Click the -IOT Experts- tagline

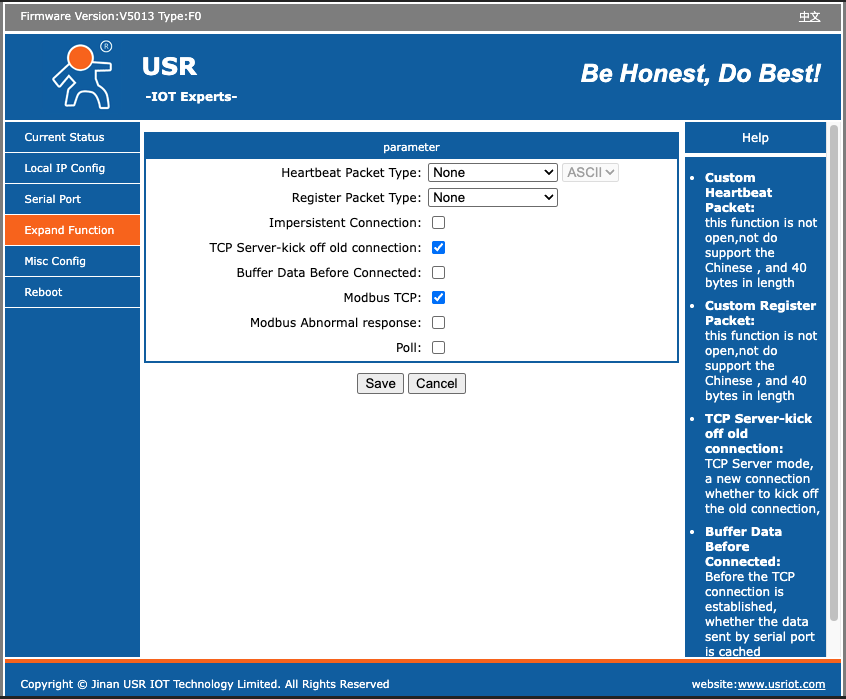click(191, 97)
